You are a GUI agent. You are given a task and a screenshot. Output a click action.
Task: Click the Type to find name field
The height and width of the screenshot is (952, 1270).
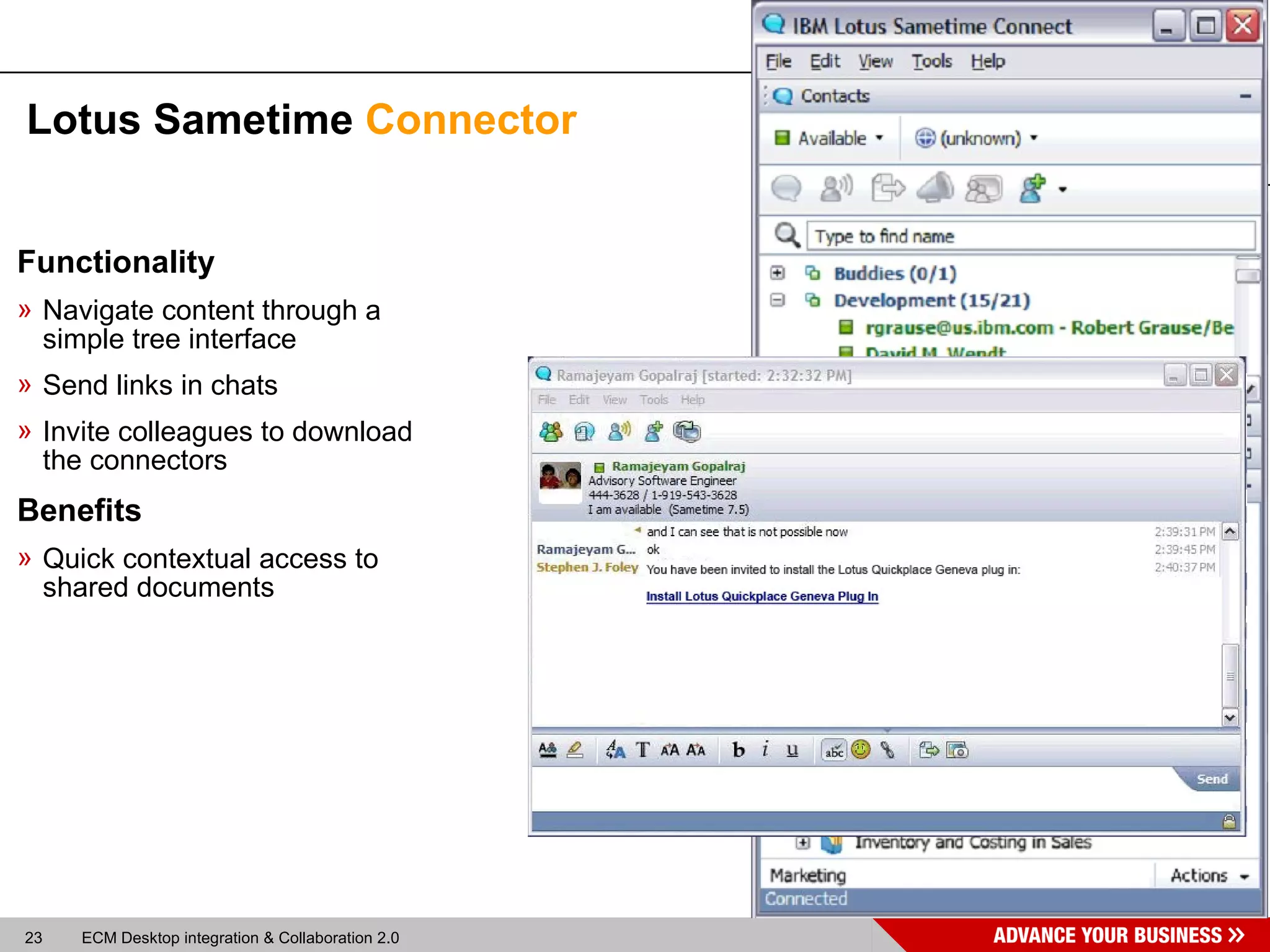(1031, 236)
